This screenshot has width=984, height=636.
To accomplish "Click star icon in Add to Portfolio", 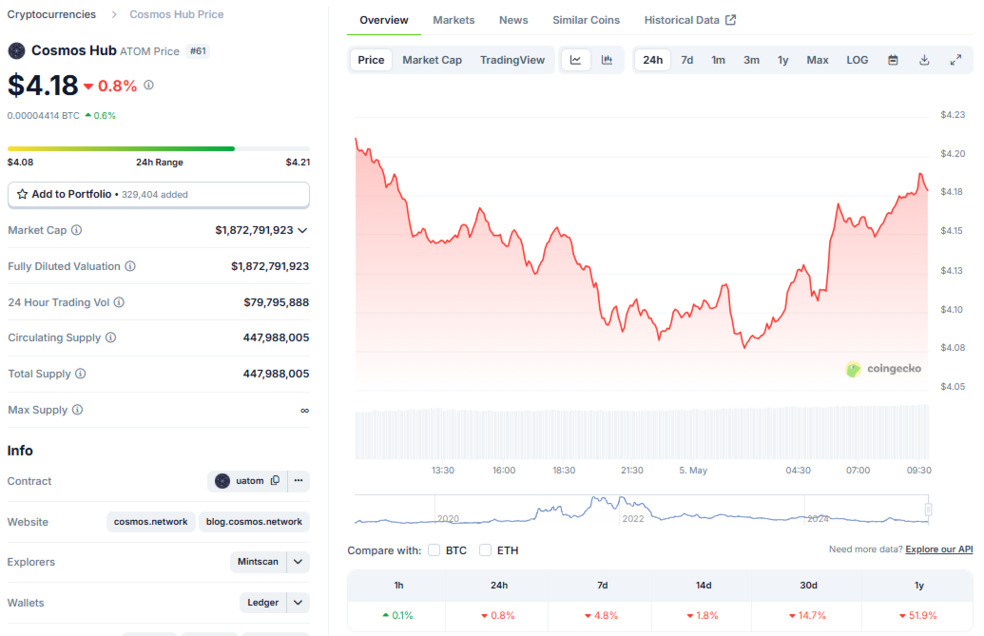I will [x=22, y=194].
